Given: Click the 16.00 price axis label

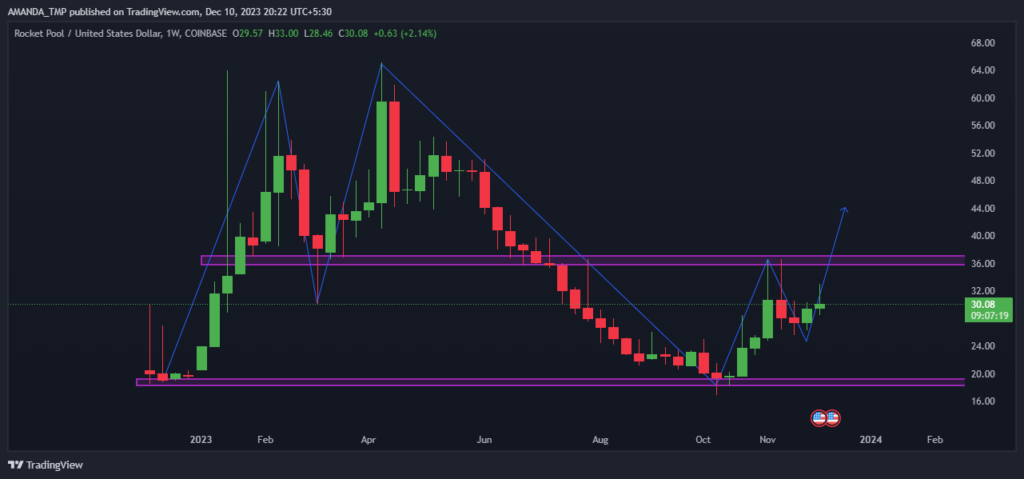Looking at the screenshot, I should tap(983, 401).
